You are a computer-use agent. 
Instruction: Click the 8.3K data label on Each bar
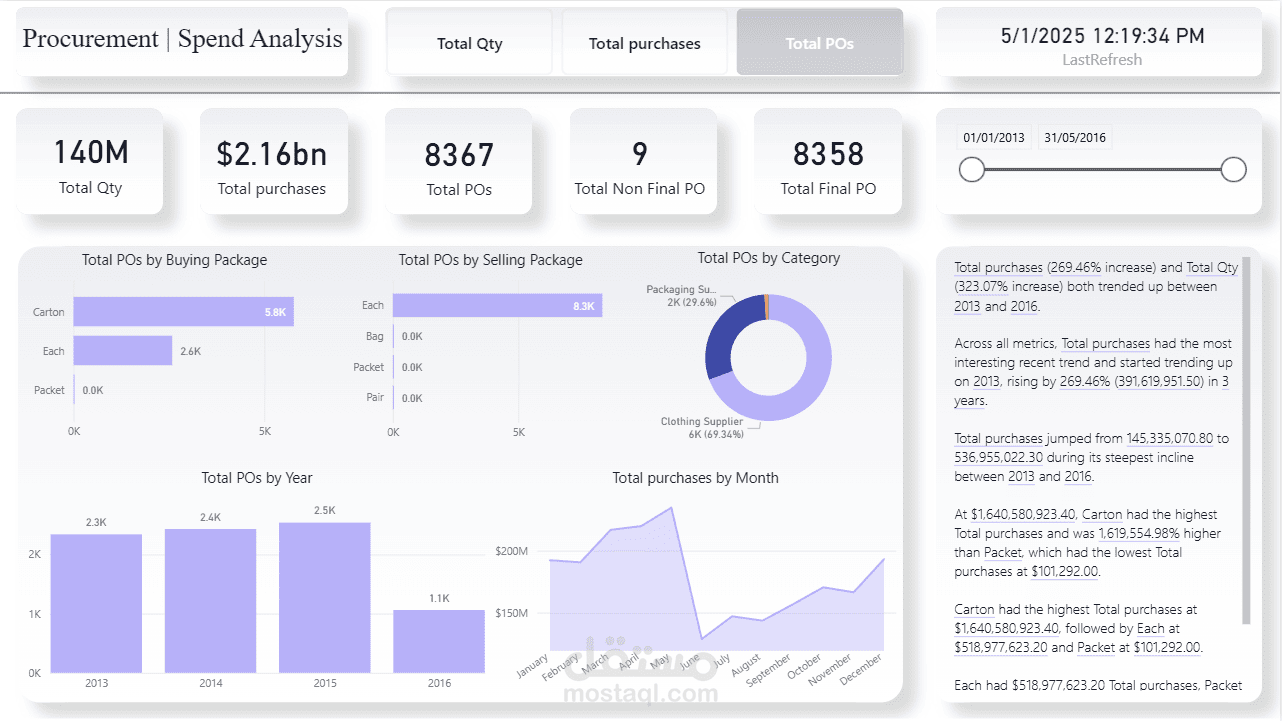pos(584,306)
